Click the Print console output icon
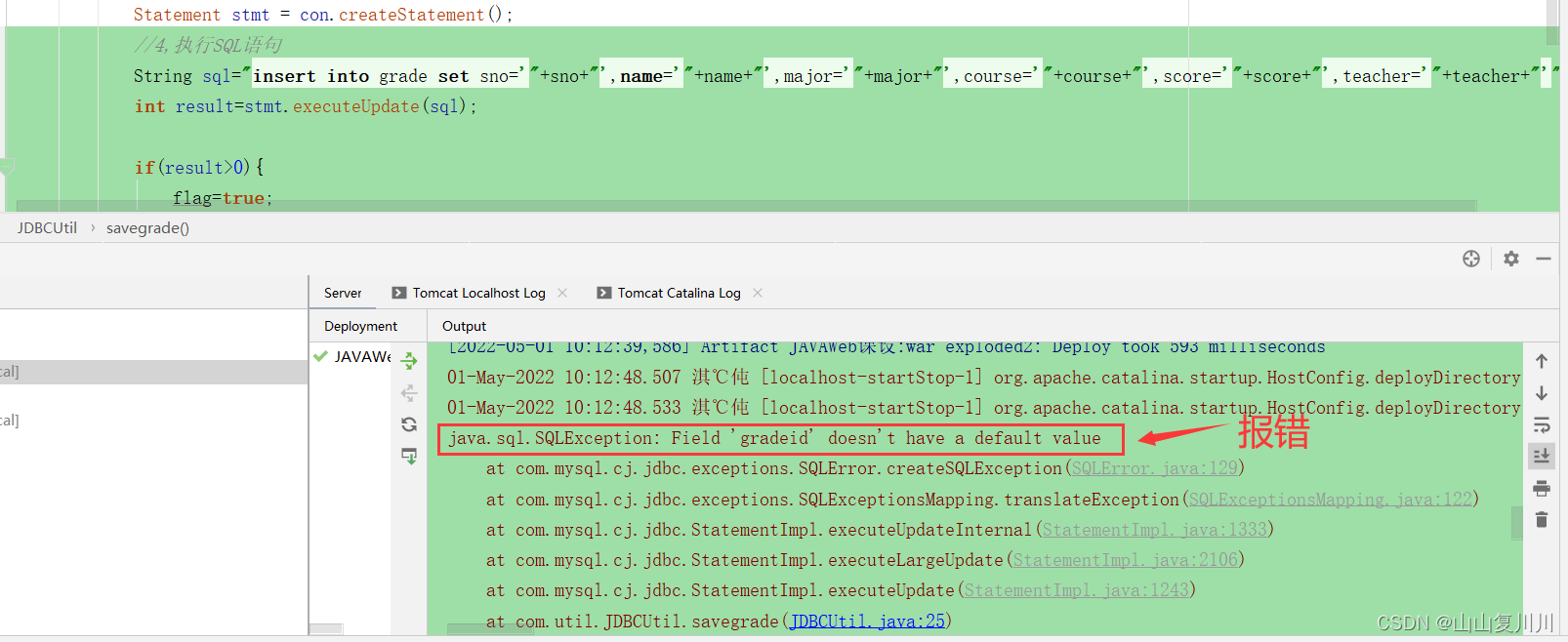The width and height of the screenshot is (1568, 642). point(1542,488)
